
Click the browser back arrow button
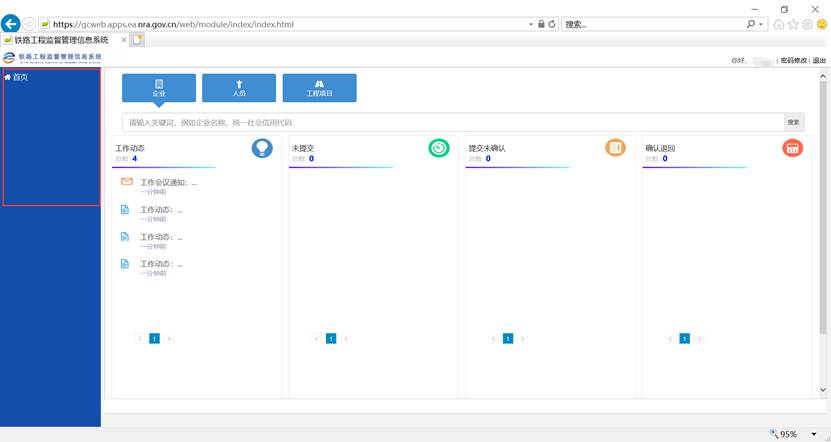(12, 23)
